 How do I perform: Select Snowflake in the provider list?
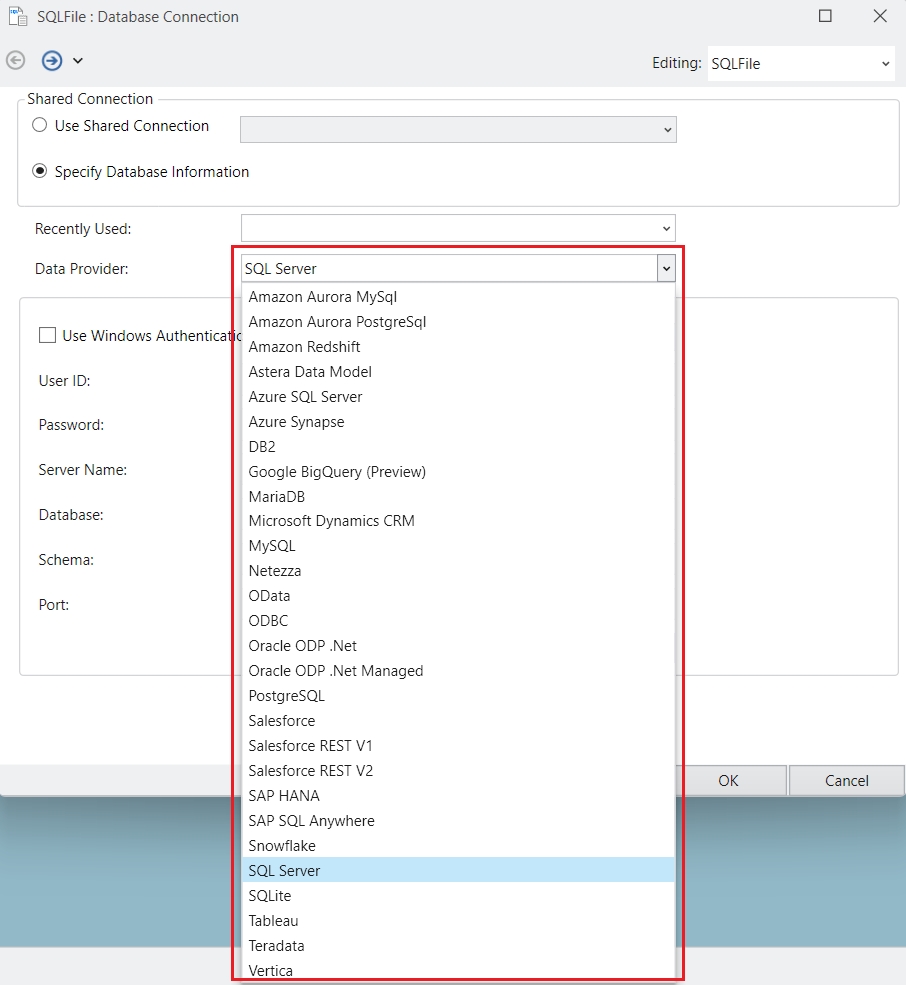pyautogui.click(x=282, y=846)
